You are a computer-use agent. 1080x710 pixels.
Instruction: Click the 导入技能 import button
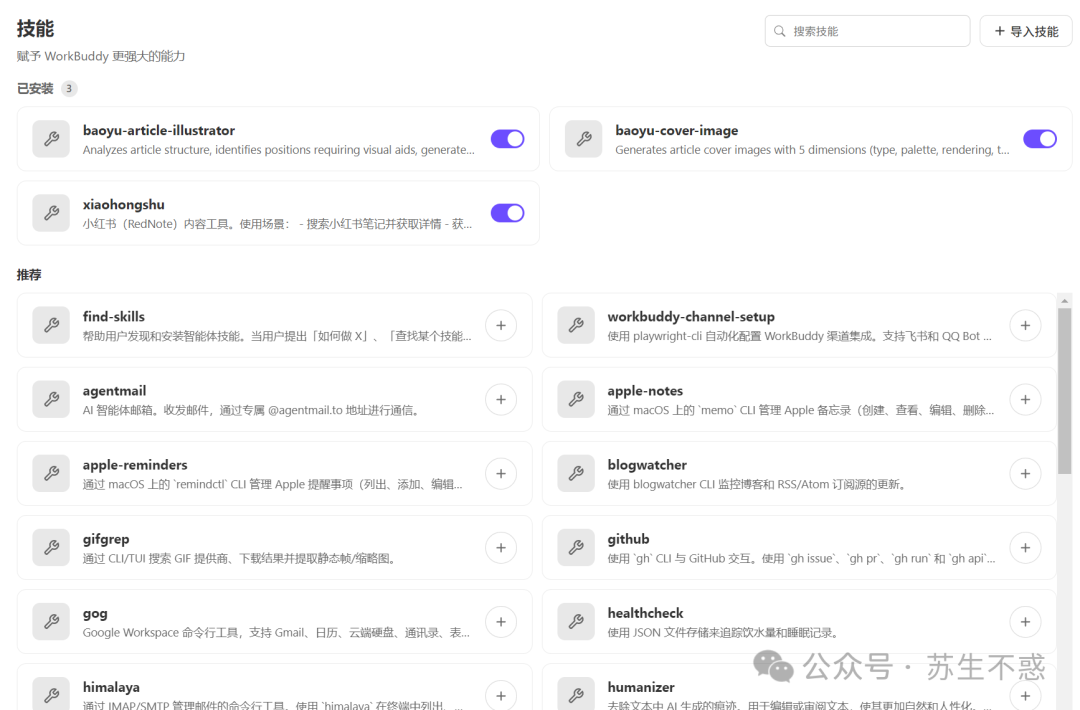[1026, 31]
